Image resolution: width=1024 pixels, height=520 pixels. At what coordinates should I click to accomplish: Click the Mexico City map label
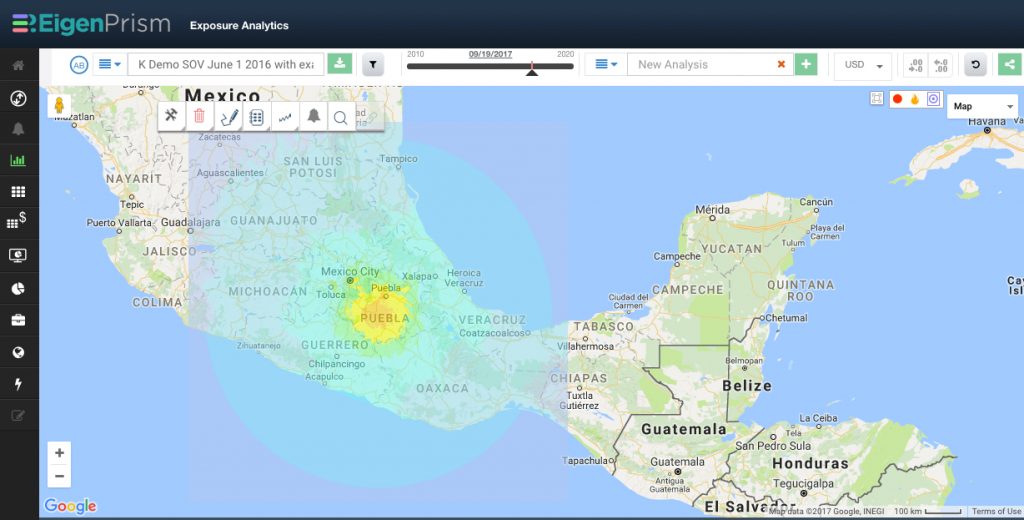349,272
